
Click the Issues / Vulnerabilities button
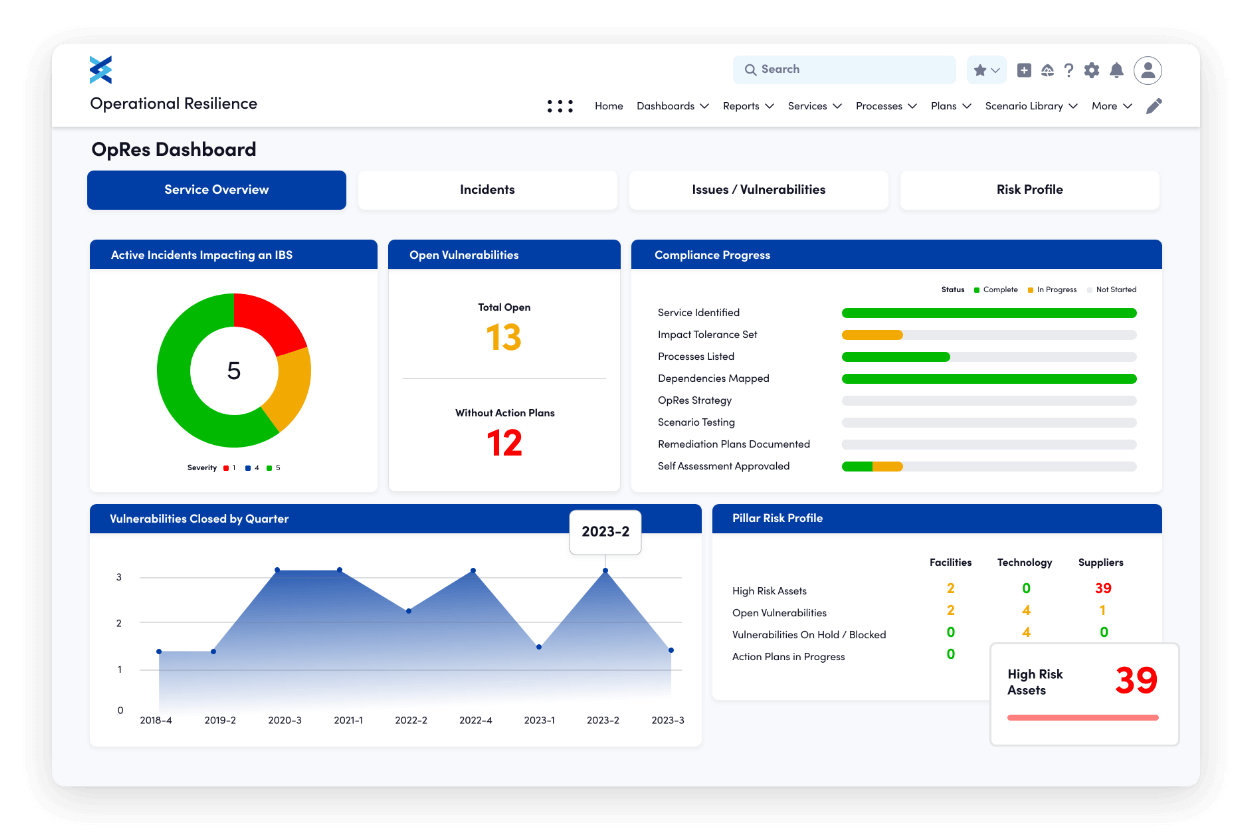click(758, 190)
